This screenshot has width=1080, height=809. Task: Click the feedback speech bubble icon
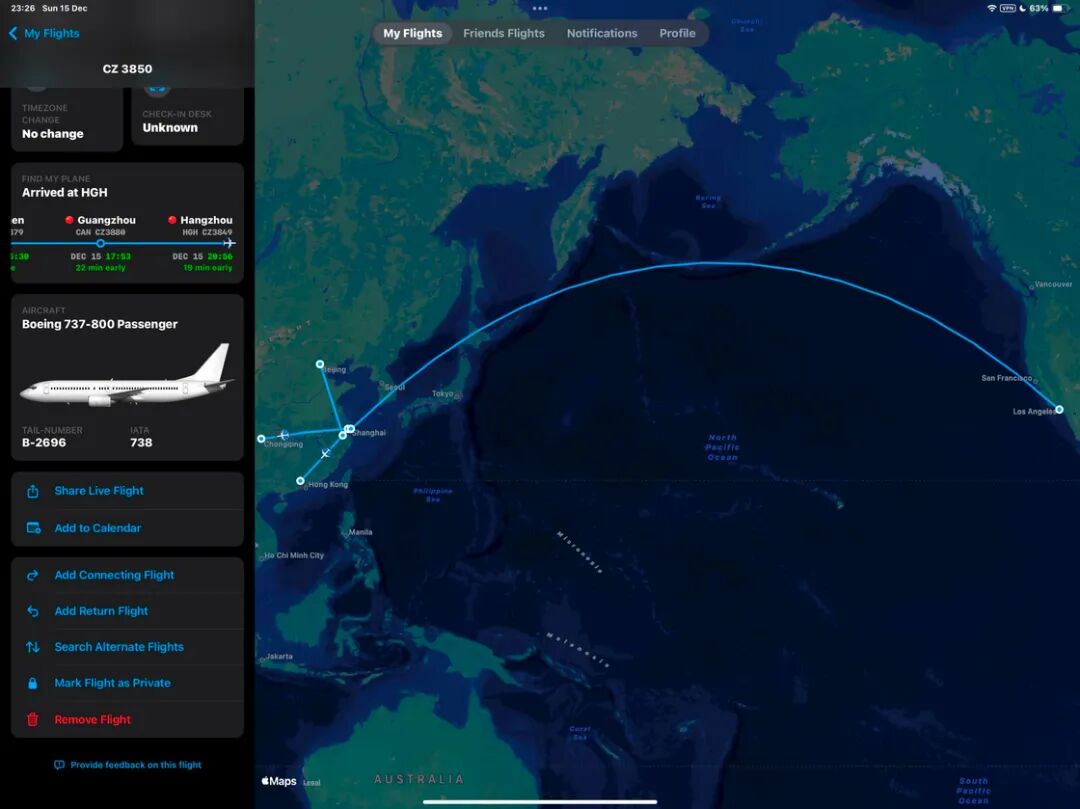pyautogui.click(x=59, y=765)
